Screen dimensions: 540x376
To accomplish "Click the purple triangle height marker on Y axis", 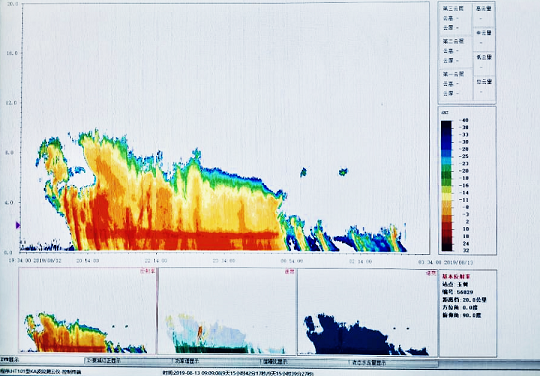I will click(18, 225).
